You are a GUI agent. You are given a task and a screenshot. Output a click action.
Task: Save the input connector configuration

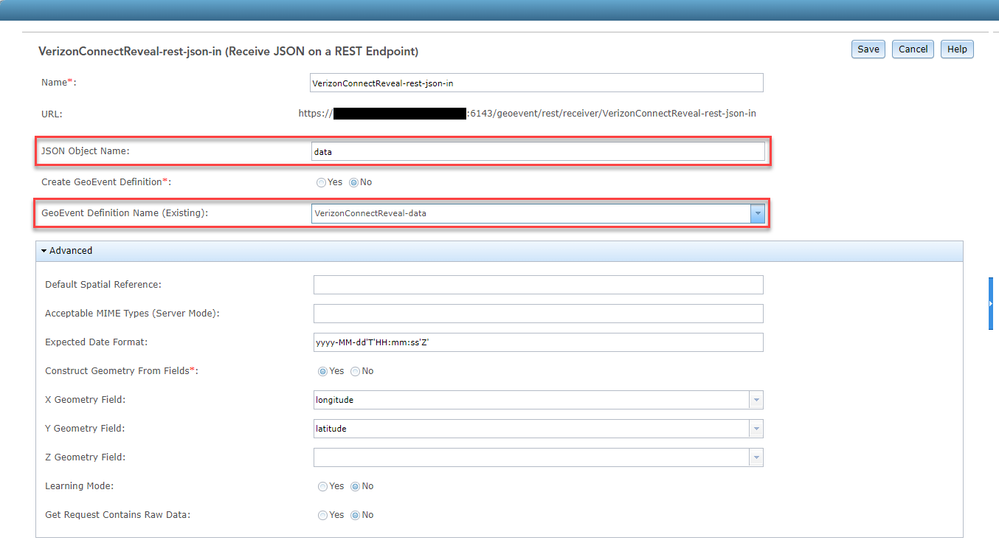pos(868,49)
